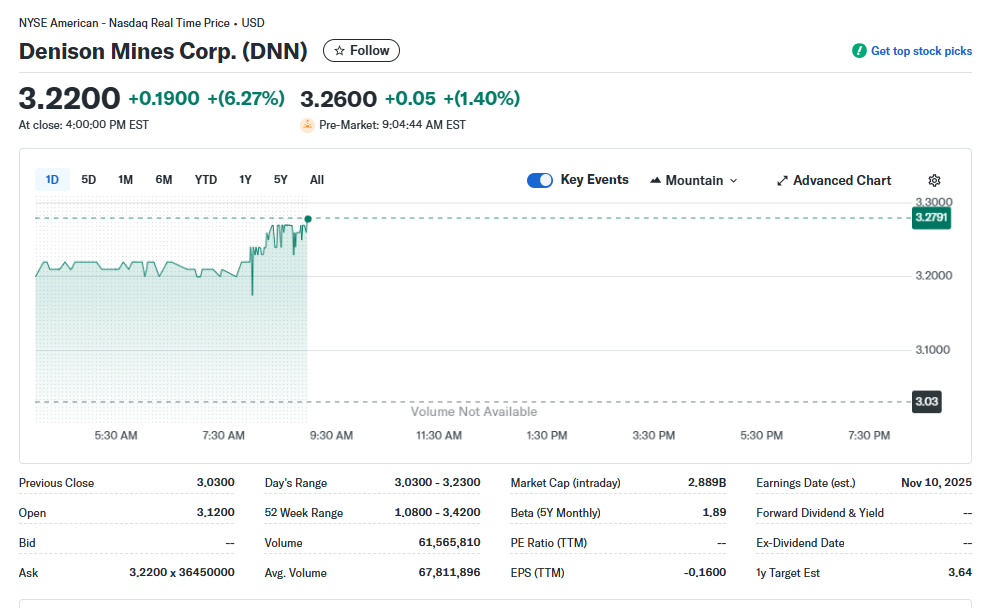Click the pre-market sun icon

(x=307, y=125)
